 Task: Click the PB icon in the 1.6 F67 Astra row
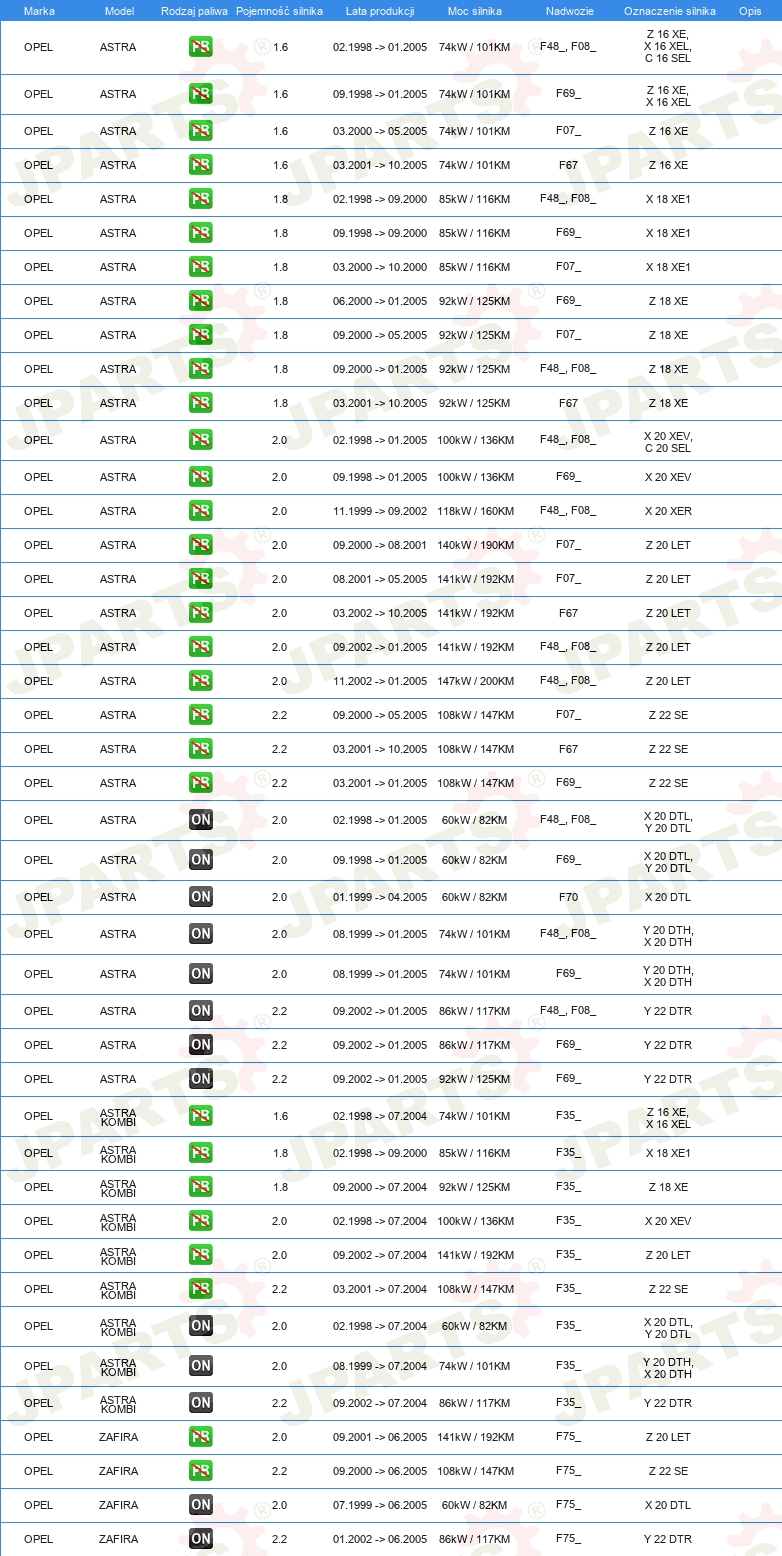tap(201, 165)
